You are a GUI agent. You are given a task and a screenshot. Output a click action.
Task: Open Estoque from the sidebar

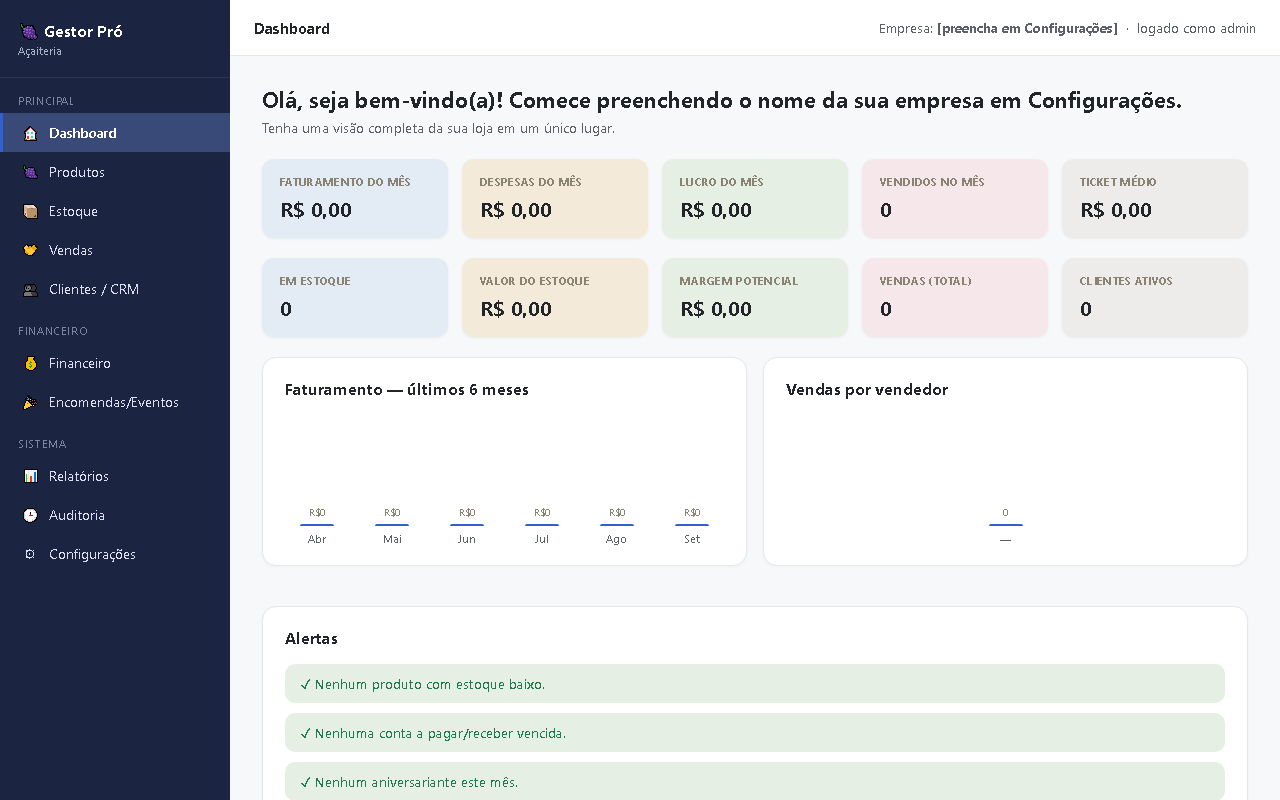click(115, 211)
